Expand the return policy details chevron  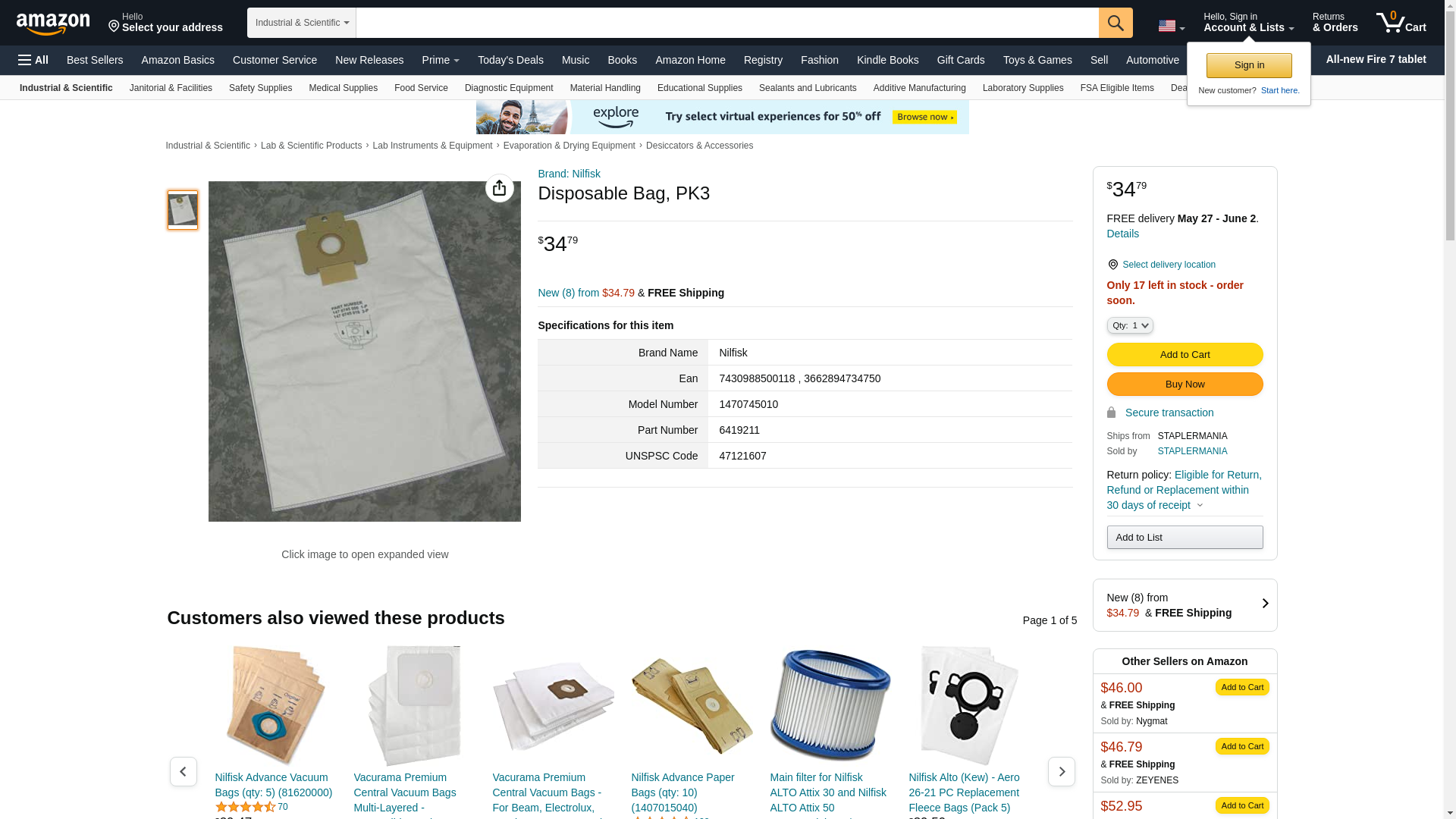[1200, 506]
